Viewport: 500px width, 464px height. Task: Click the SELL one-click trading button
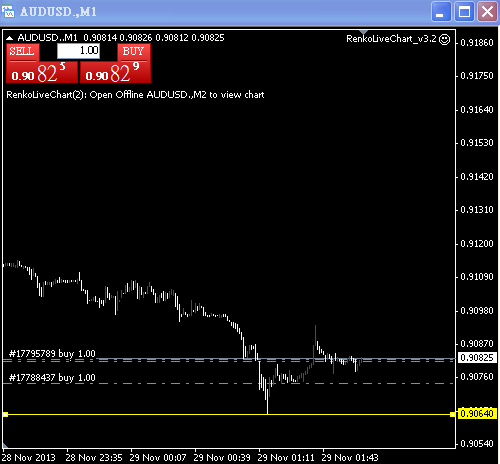[23, 52]
